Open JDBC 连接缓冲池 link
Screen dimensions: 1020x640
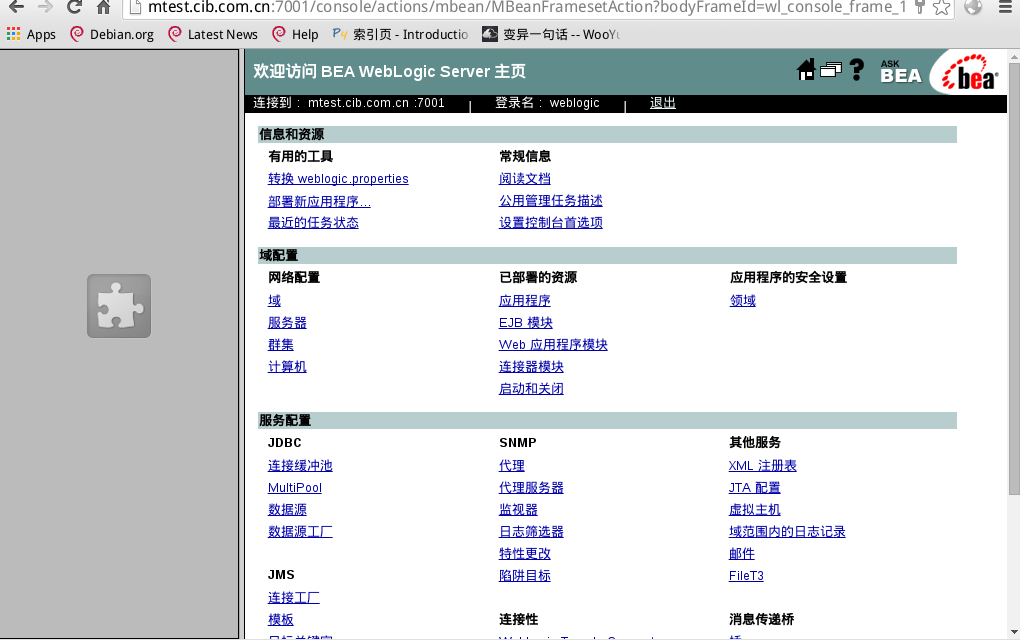tap(300, 466)
